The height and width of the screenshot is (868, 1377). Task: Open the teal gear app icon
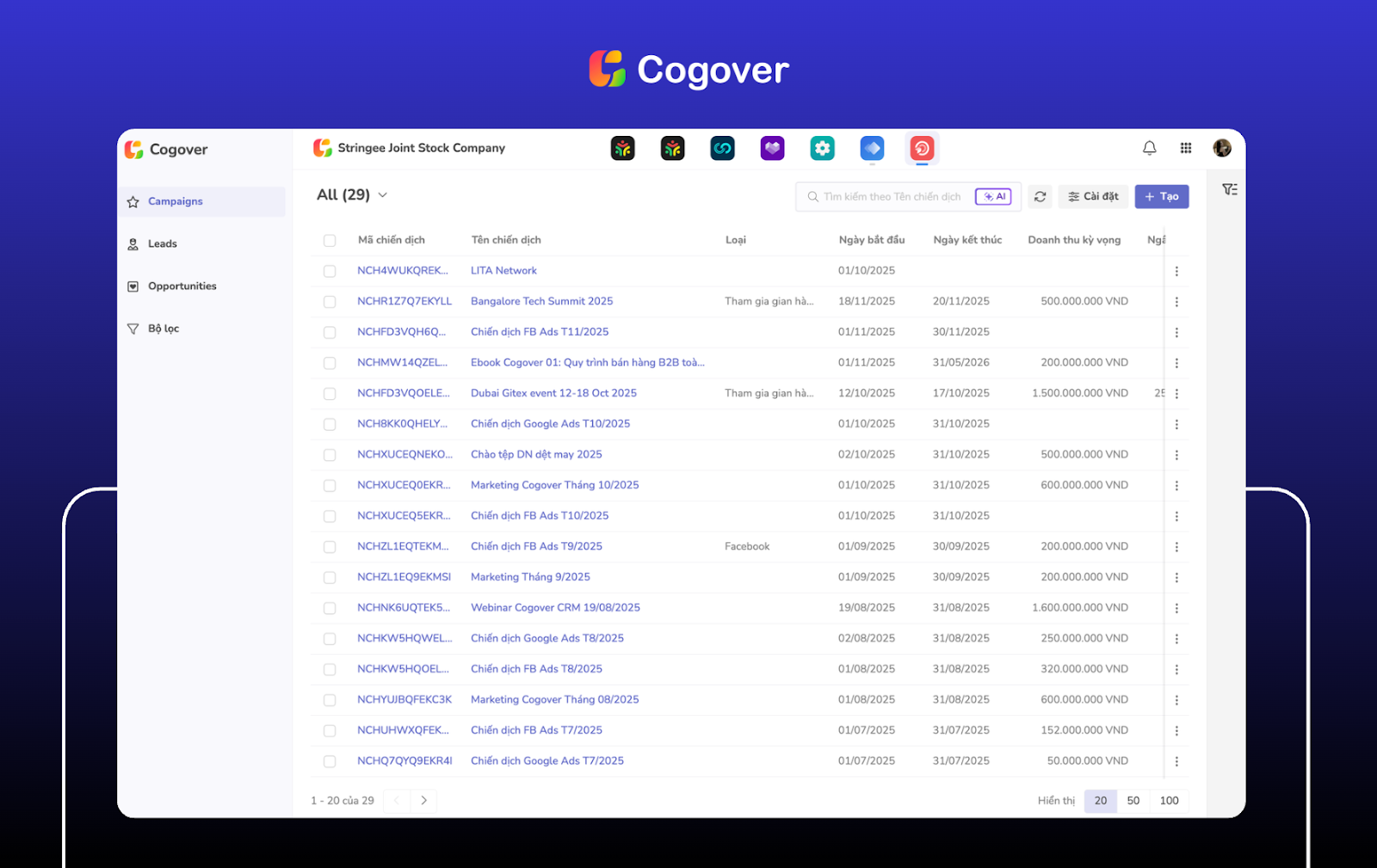point(822,149)
